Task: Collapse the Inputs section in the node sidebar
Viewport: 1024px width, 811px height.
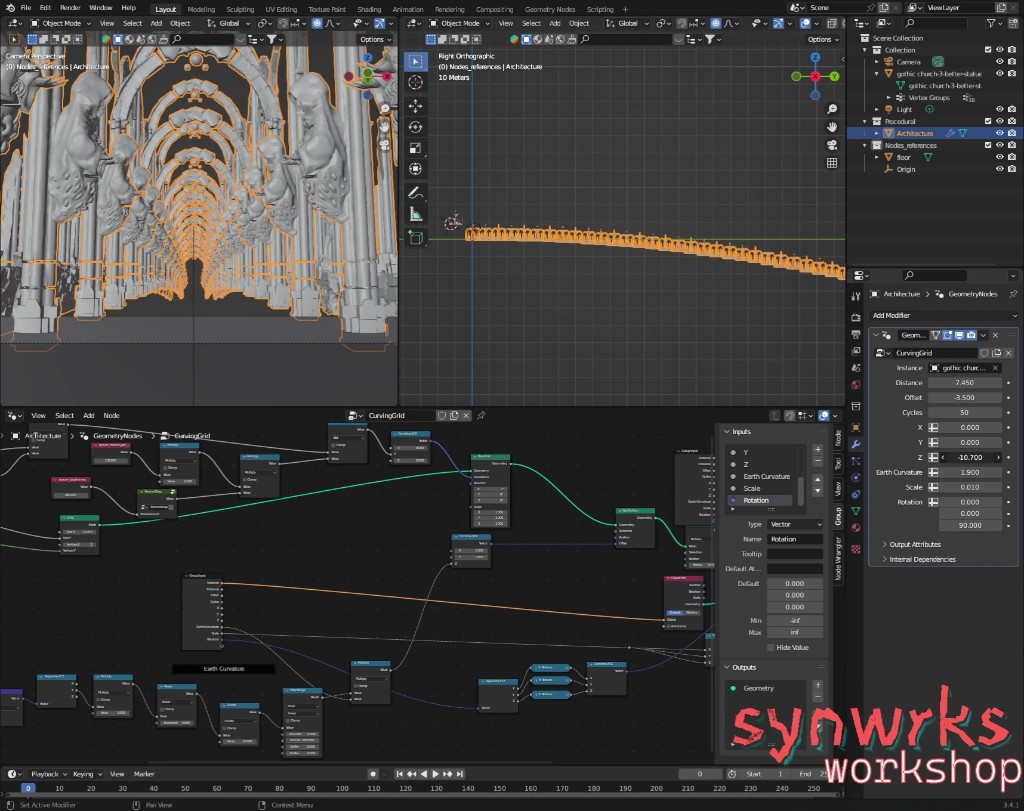Action: tap(727, 431)
